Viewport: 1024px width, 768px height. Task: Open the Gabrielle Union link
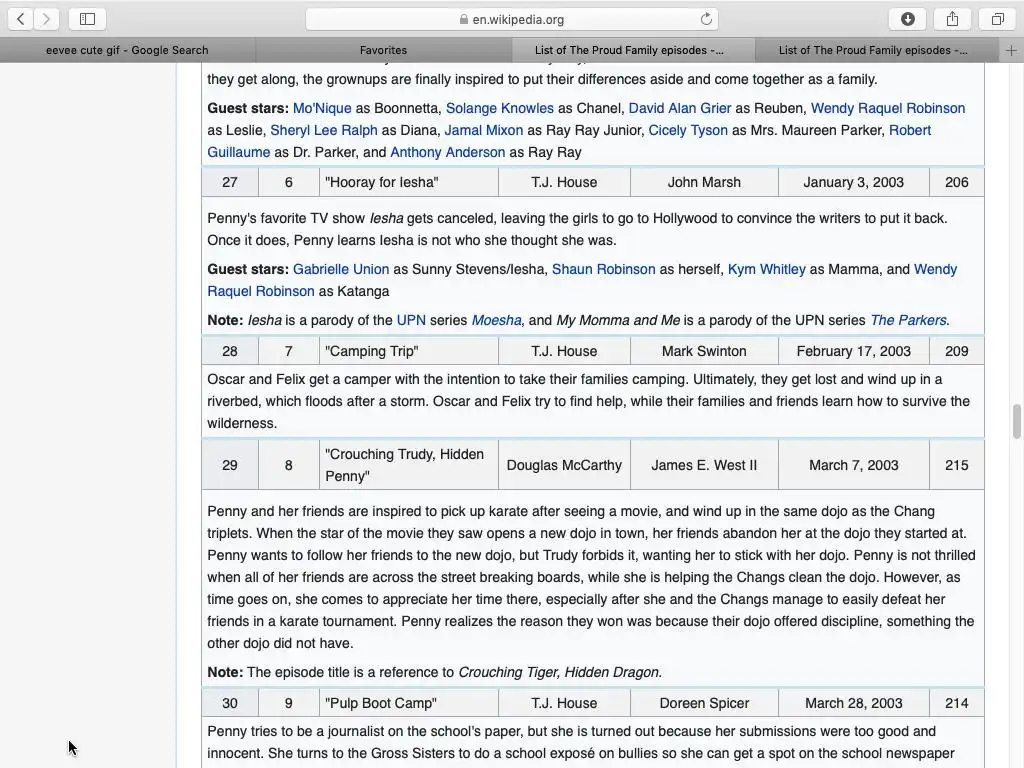point(341,270)
